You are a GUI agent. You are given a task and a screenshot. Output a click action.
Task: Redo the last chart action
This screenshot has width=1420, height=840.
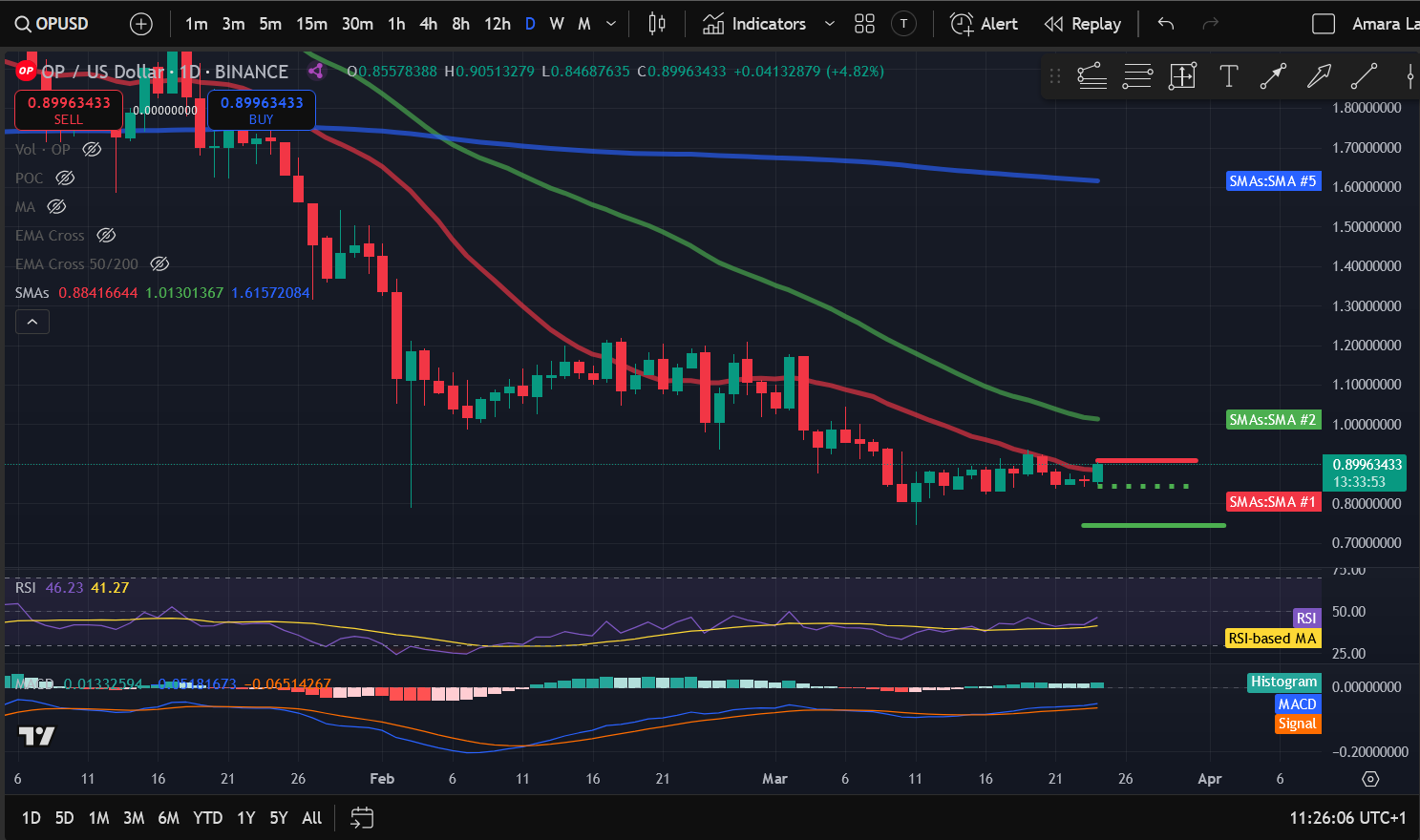pos(1210,24)
